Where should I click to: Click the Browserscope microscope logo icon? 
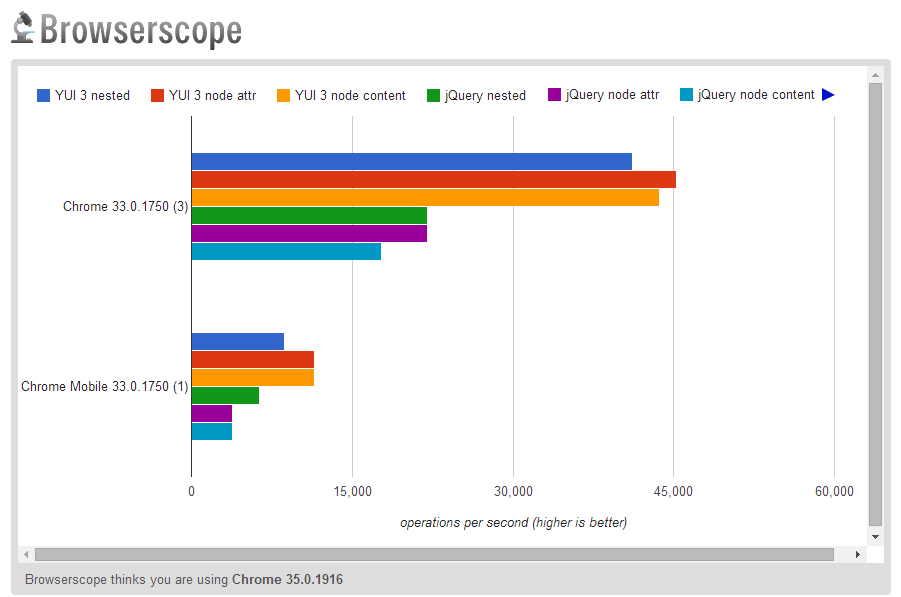(x=23, y=27)
